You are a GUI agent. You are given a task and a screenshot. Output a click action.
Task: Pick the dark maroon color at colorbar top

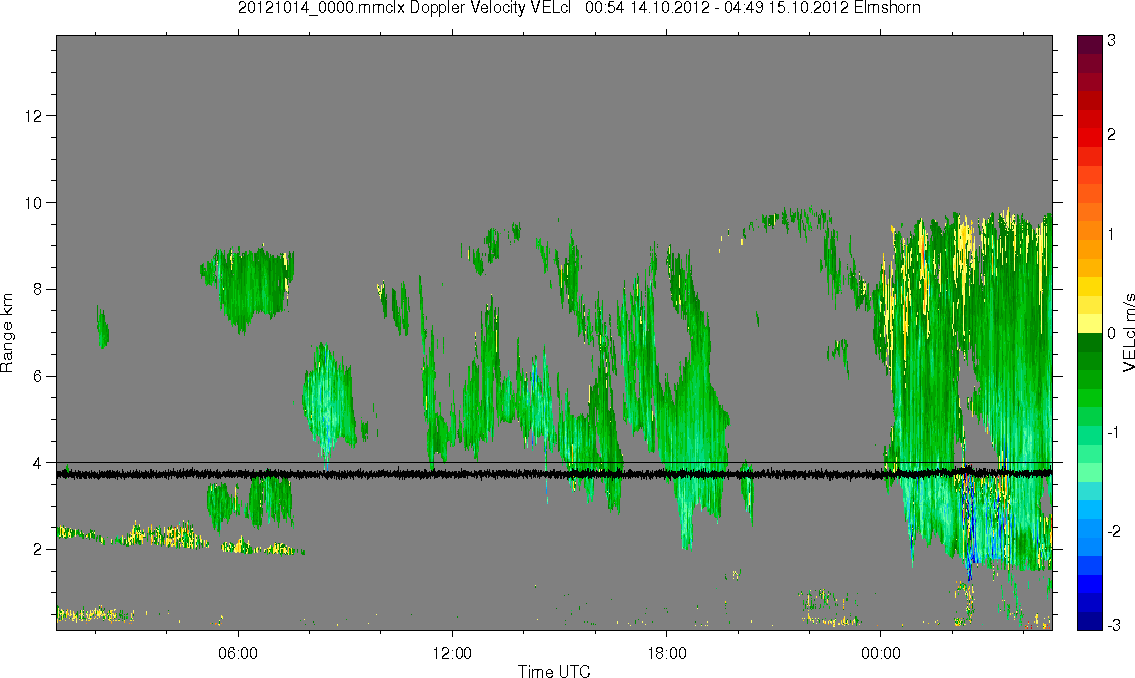(x=1089, y=44)
